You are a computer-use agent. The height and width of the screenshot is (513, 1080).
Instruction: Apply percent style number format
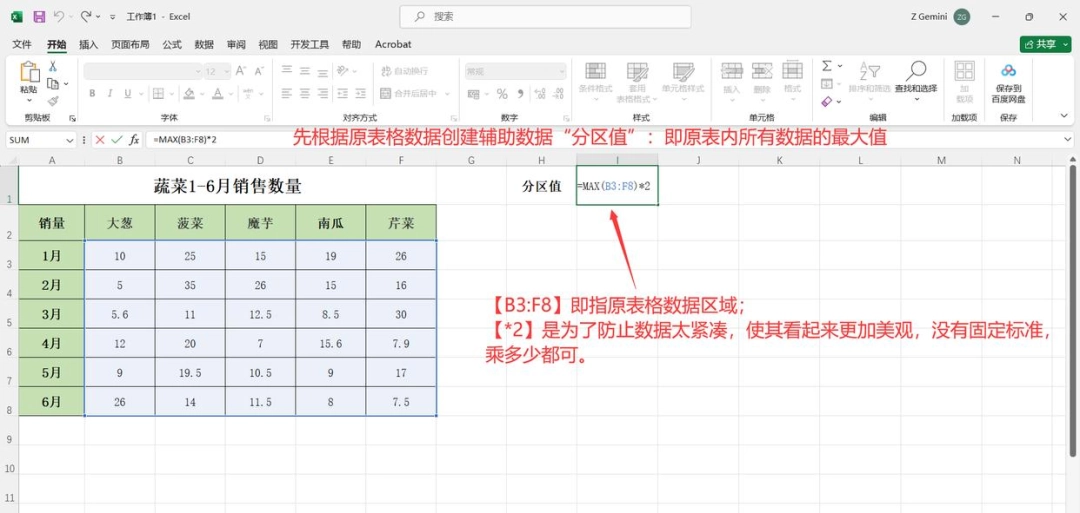(502, 94)
